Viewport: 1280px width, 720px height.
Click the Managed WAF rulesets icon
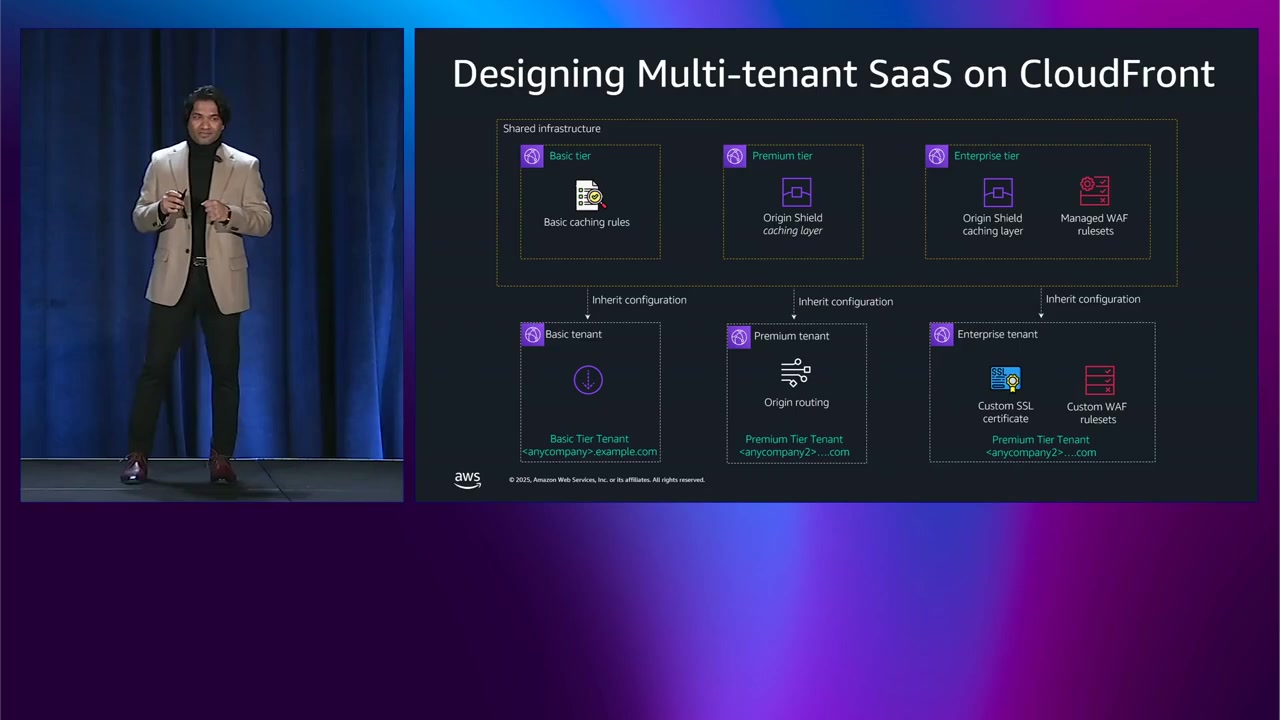click(x=1094, y=192)
